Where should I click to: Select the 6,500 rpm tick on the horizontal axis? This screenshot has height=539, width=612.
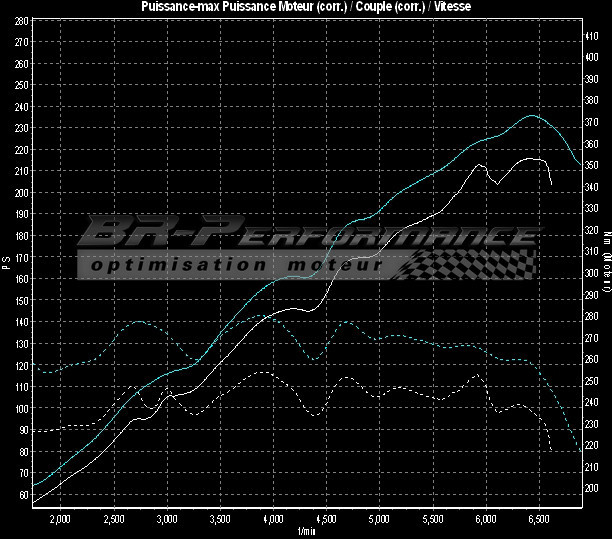[539, 520]
